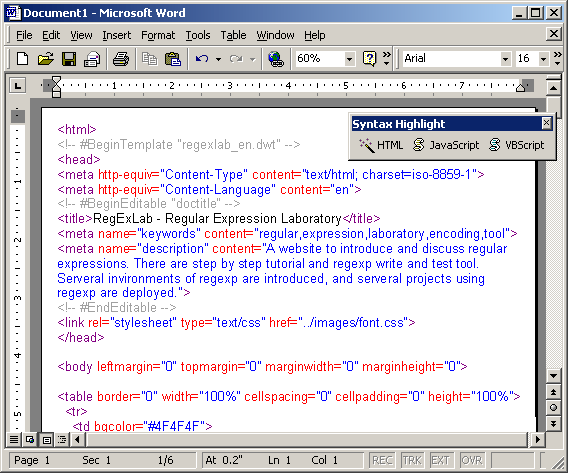Click the tab alignment selector on ruler
This screenshot has width=568, height=473.
tap(17, 86)
